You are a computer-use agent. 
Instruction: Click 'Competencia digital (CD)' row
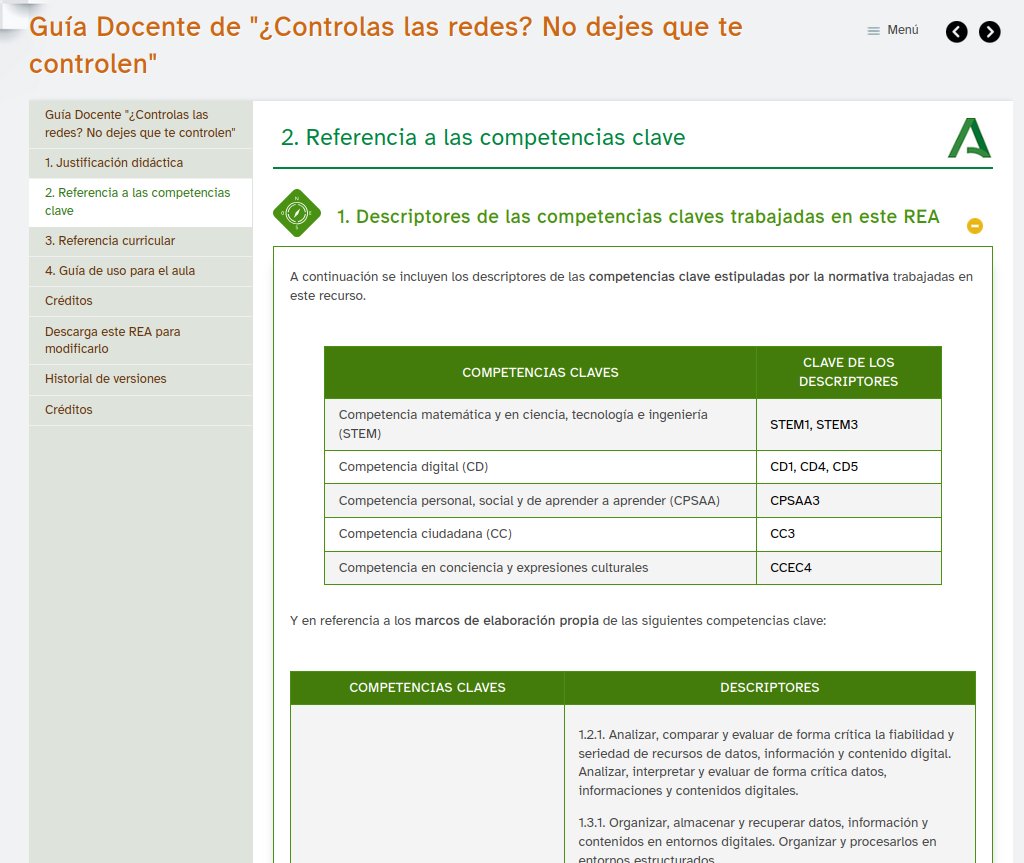(x=632, y=467)
